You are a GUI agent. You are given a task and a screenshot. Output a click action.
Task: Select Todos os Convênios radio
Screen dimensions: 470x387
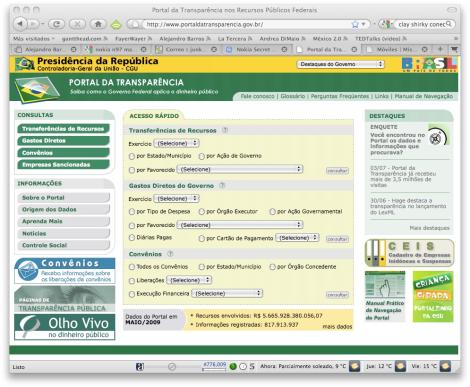tap(132, 267)
